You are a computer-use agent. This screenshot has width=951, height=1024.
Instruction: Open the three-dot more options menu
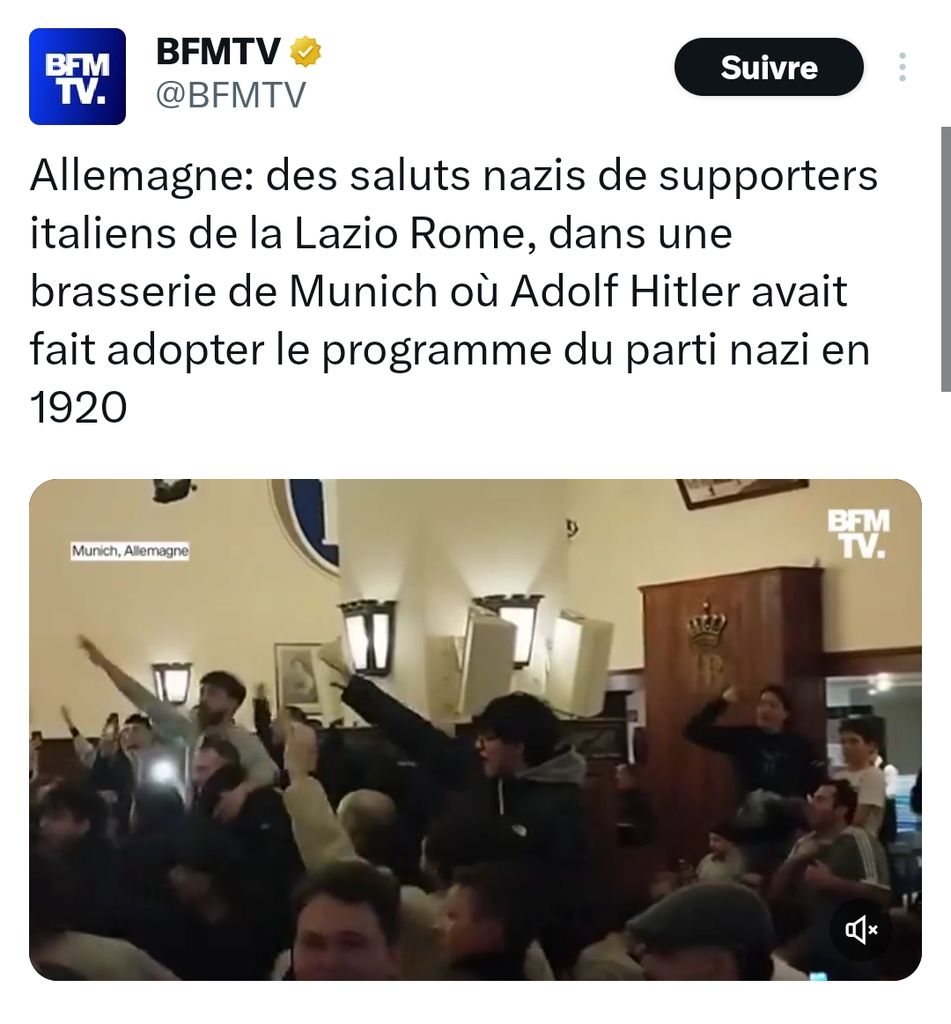tap(902, 67)
